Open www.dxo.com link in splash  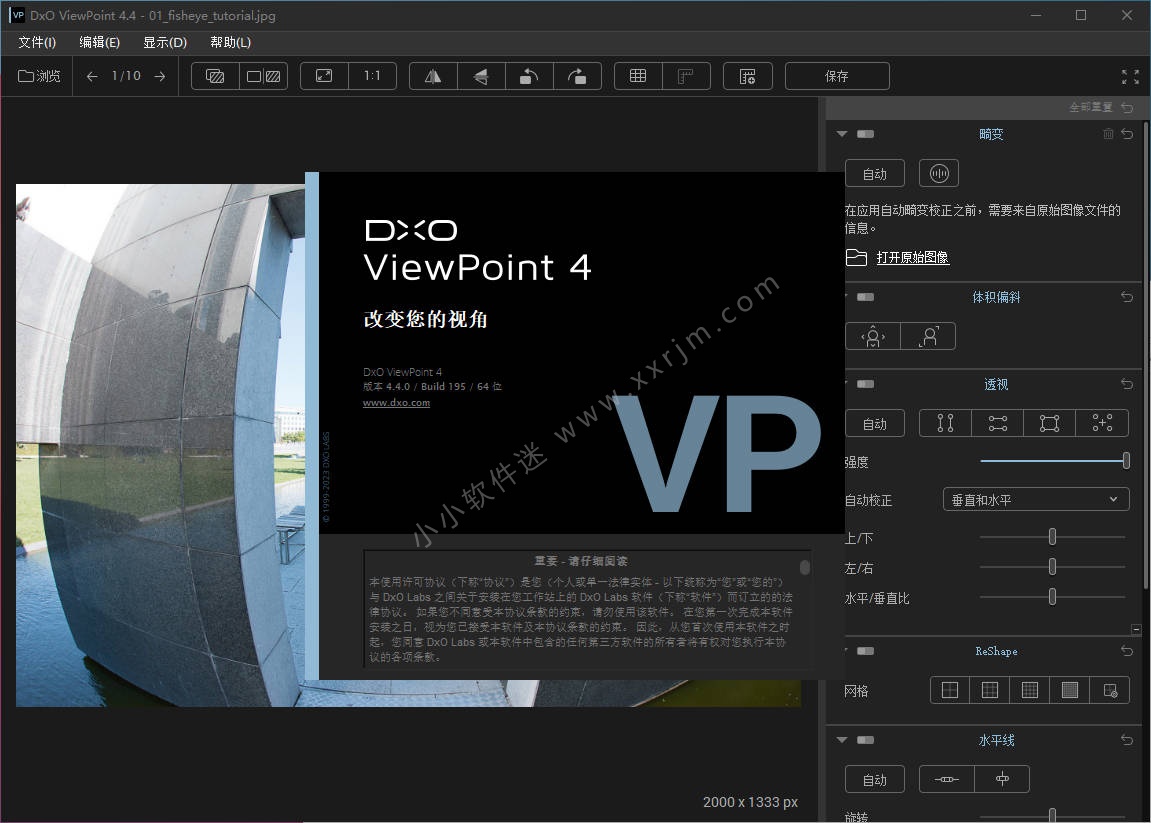pyautogui.click(x=396, y=402)
